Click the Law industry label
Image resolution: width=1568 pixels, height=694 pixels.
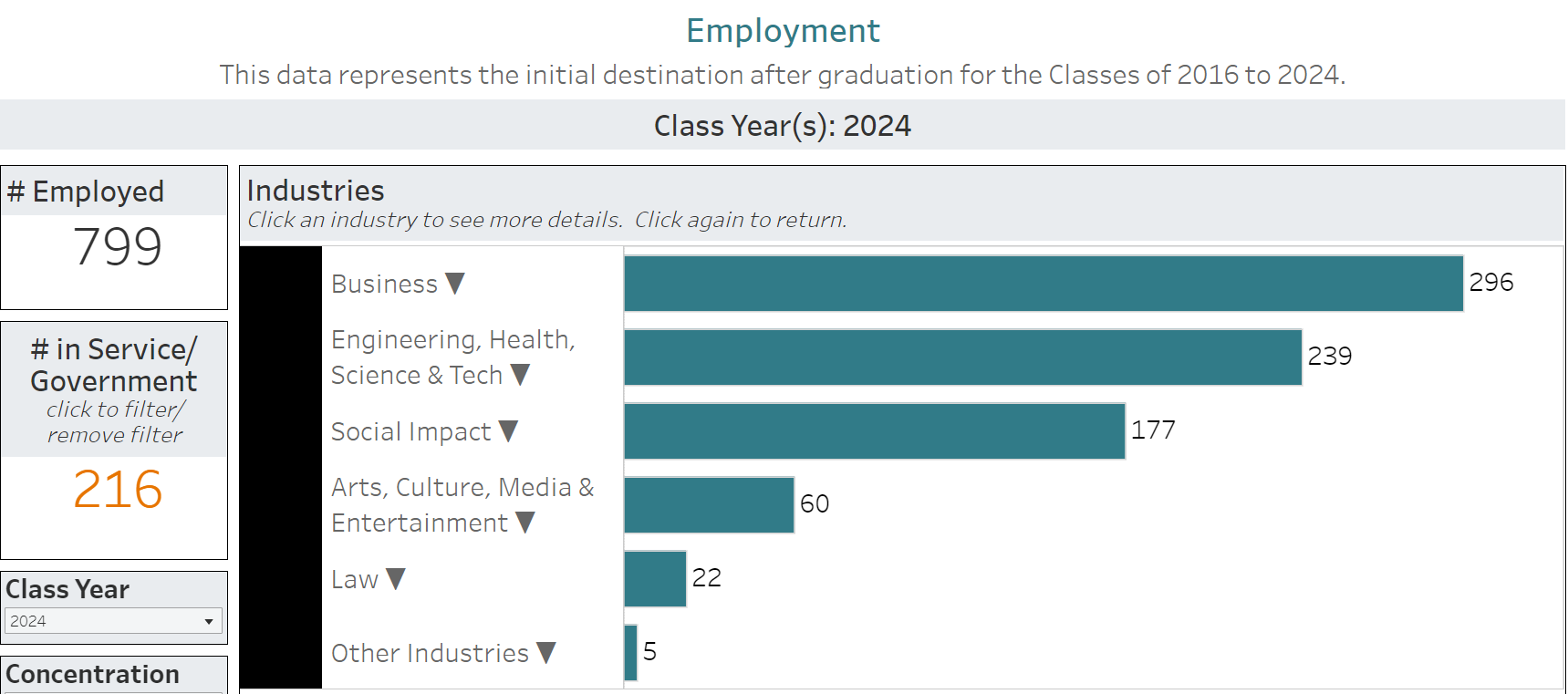click(354, 580)
